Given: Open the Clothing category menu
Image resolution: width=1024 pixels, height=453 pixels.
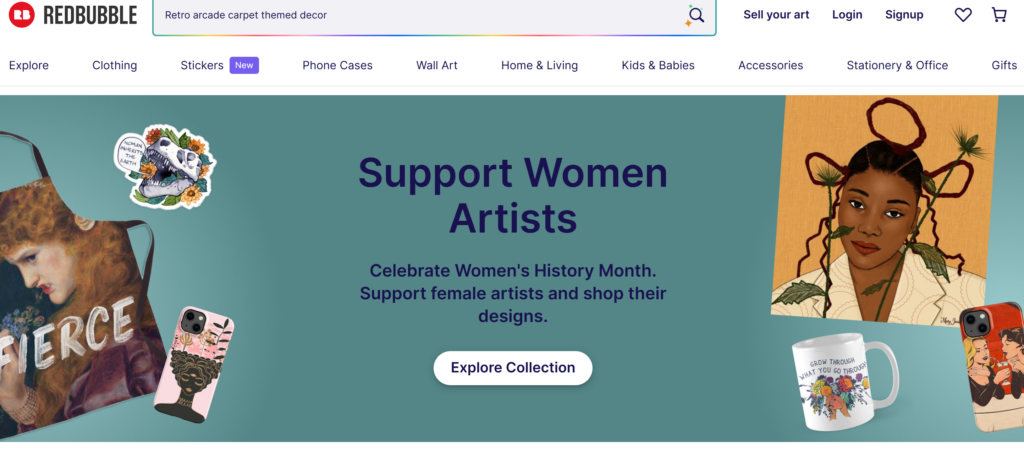Looking at the screenshot, I should tap(114, 65).
